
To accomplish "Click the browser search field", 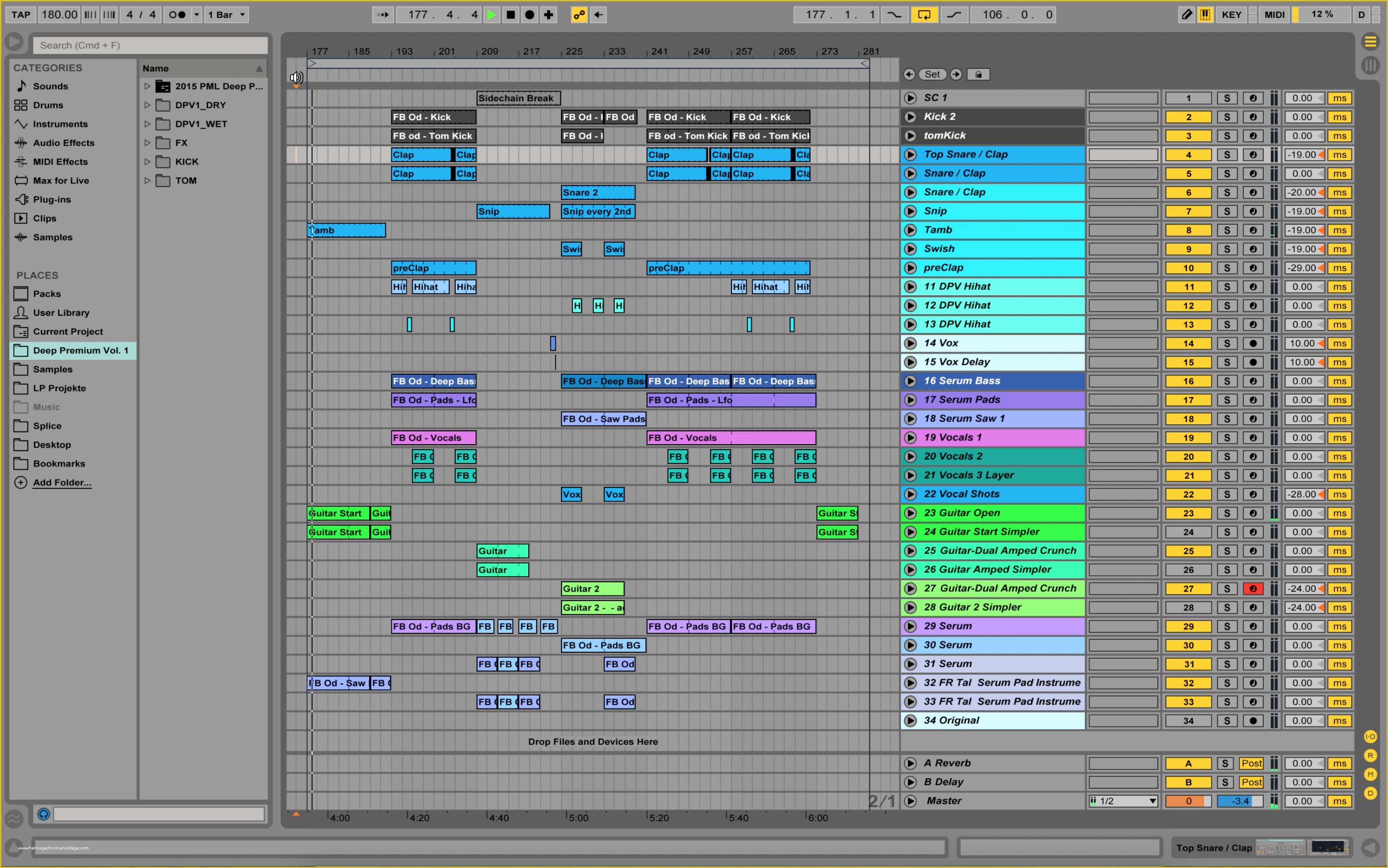I will [150, 46].
